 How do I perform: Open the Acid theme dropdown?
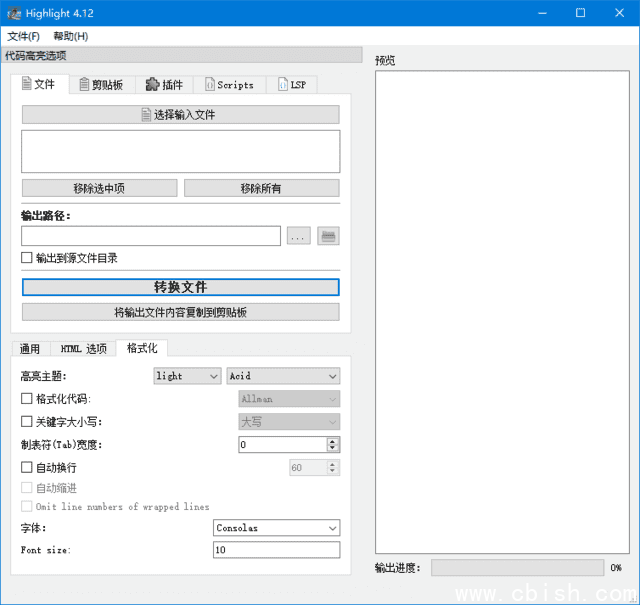click(283, 376)
